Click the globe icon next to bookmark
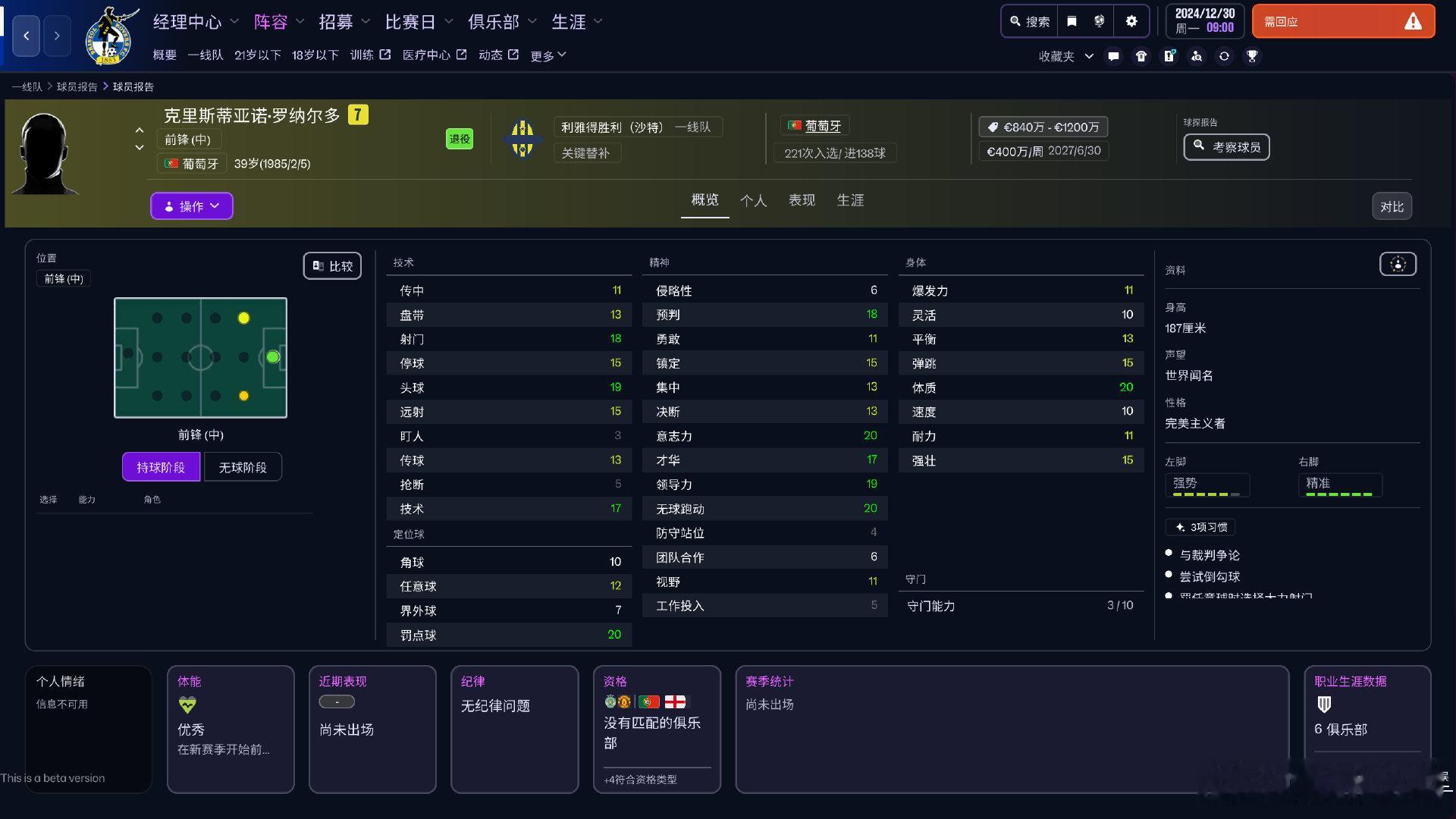The width and height of the screenshot is (1456, 819). click(1099, 21)
